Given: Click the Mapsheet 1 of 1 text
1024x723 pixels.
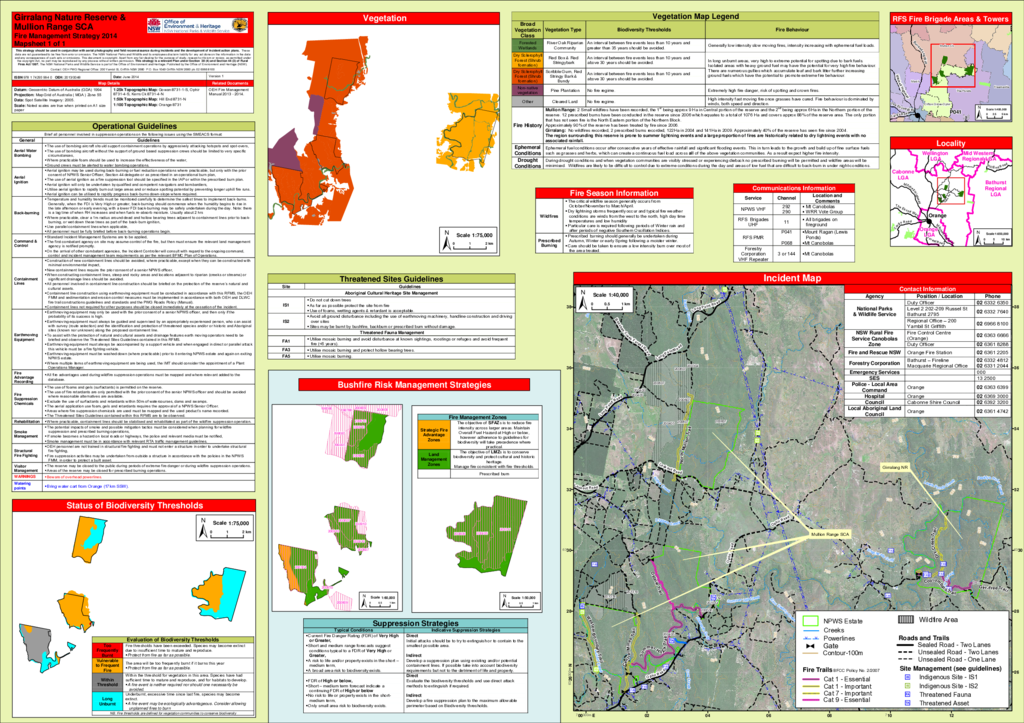Looking at the screenshot, I should (x=41, y=43).
